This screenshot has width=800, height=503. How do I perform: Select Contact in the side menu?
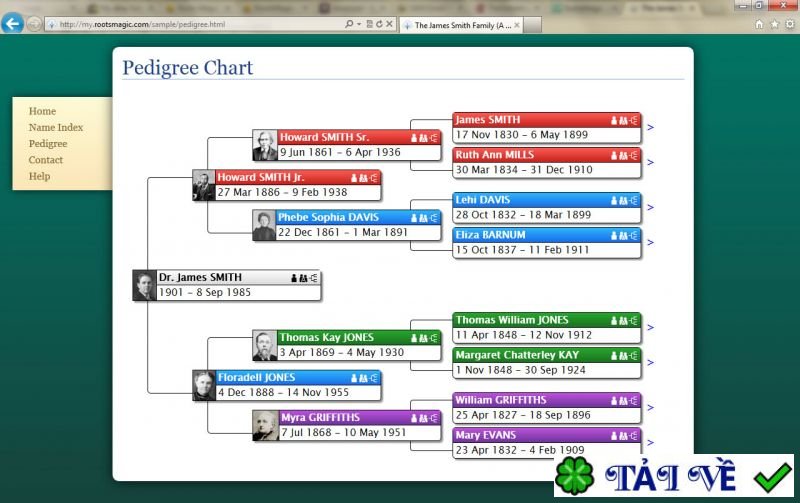pos(45,160)
